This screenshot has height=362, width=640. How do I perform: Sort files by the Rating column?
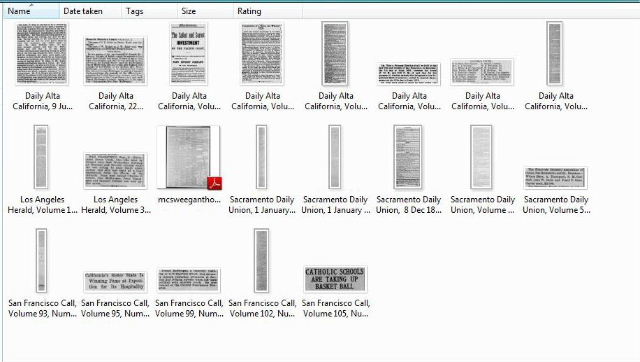tap(268, 11)
